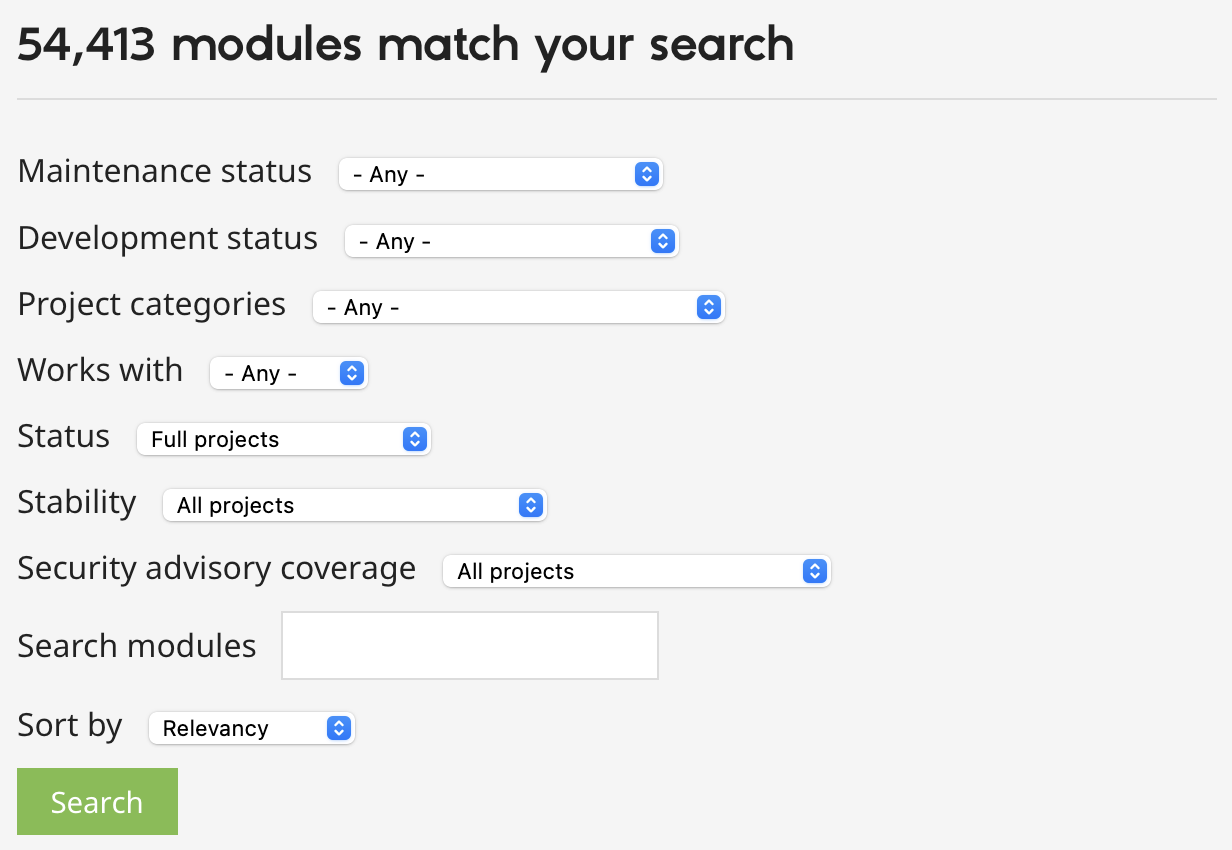The height and width of the screenshot is (850, 1232).
Task: Click the Project categories chevron icon
Action: (708, 307)
